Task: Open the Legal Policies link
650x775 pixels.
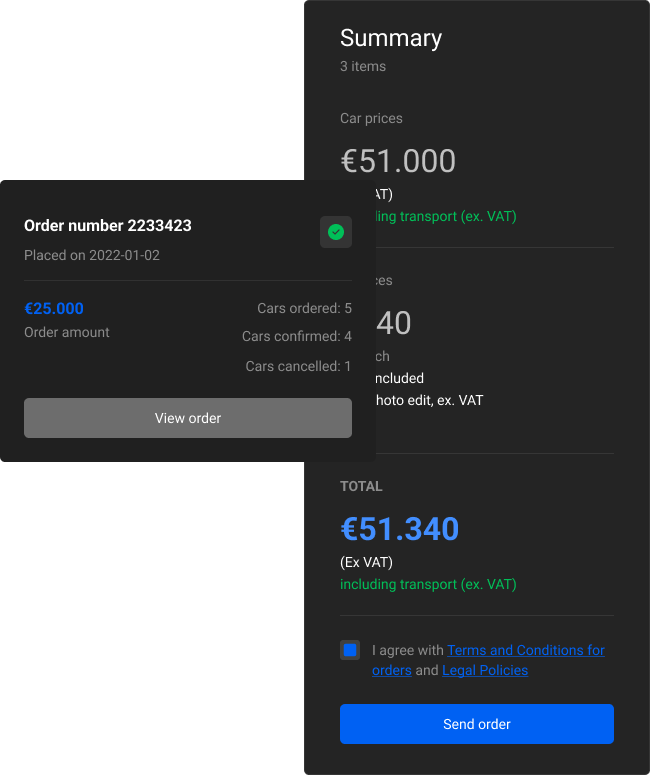Action: (485, 670)
